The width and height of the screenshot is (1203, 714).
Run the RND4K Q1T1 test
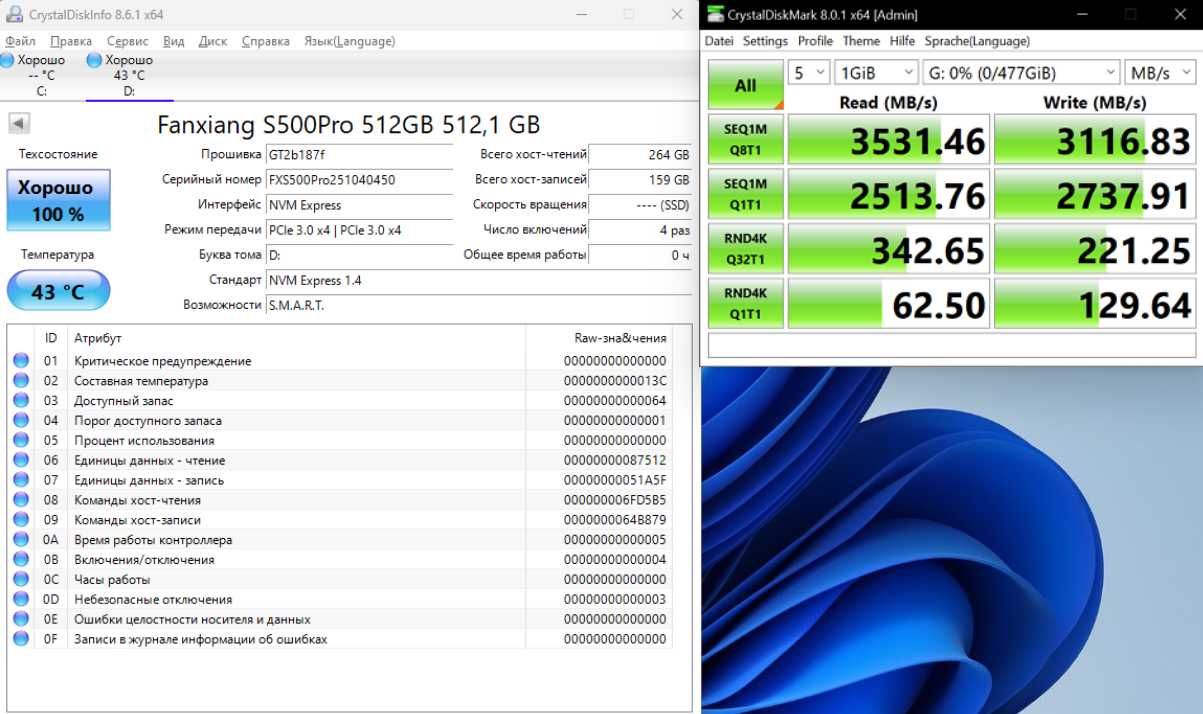(746, 303)
